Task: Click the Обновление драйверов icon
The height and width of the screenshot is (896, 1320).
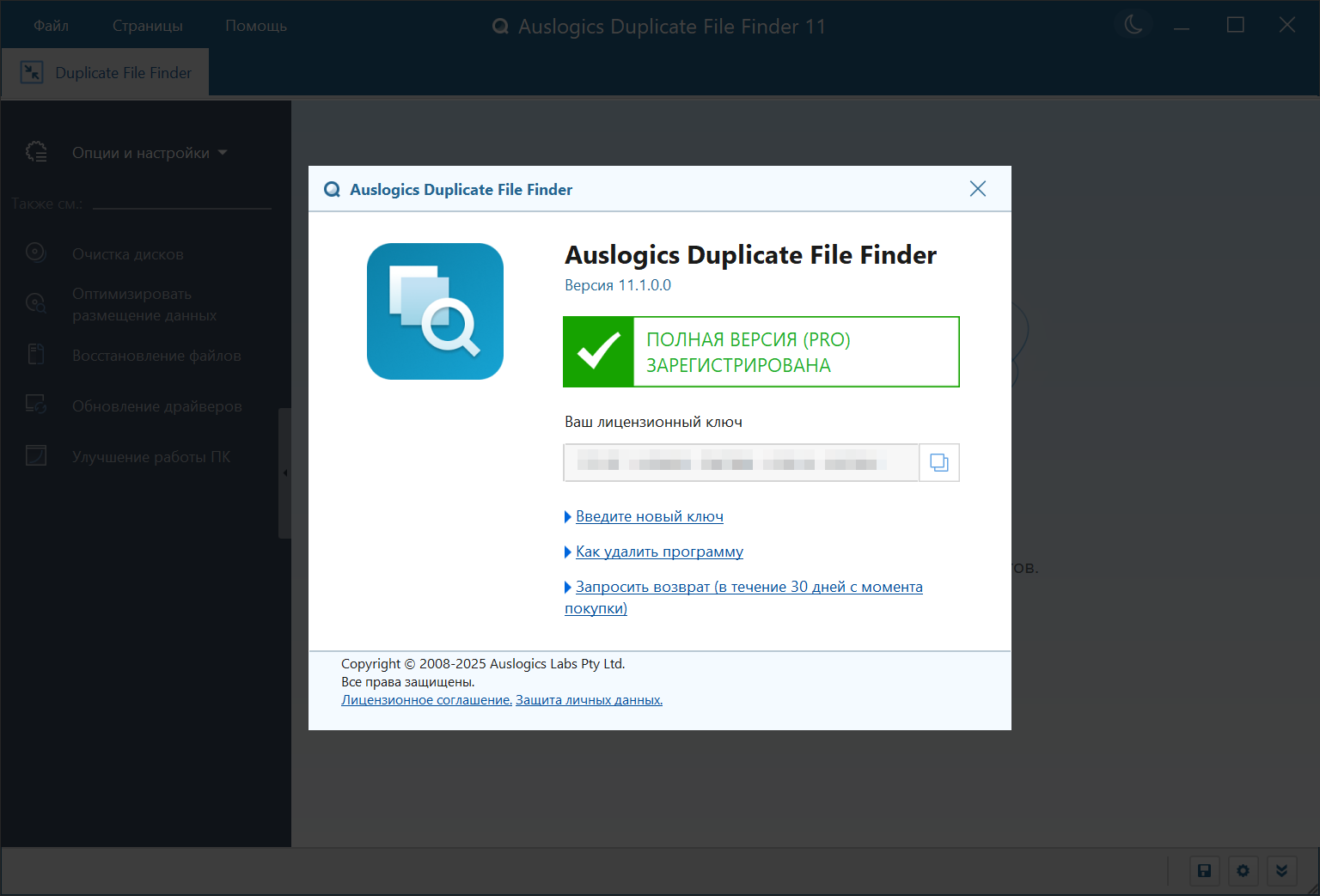Action: 36,404
